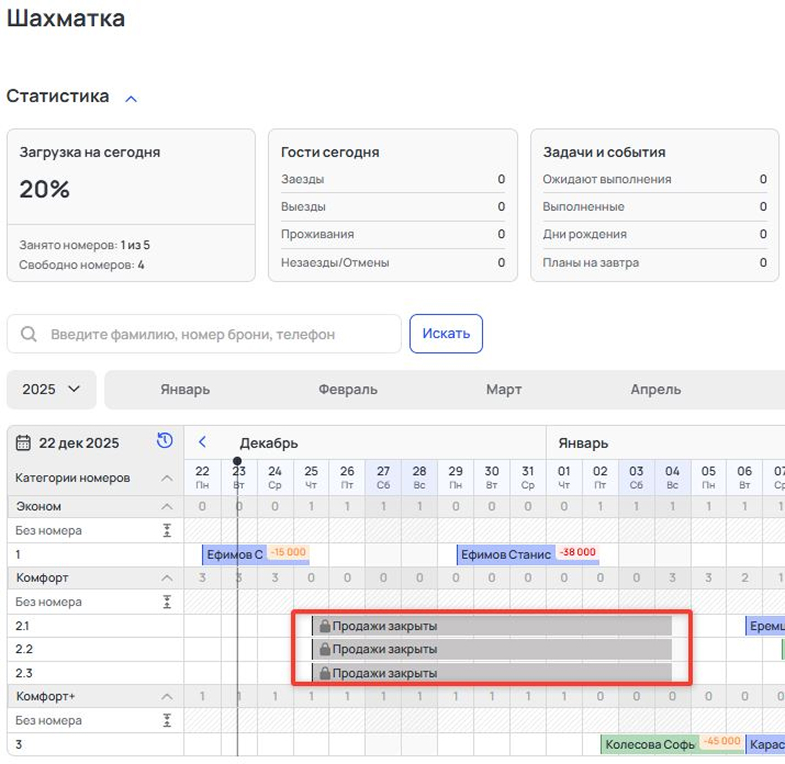Viewport: 785px width, 764px height.
Task: Go to previous period with left arrow
Action: (x=203, y=442)
